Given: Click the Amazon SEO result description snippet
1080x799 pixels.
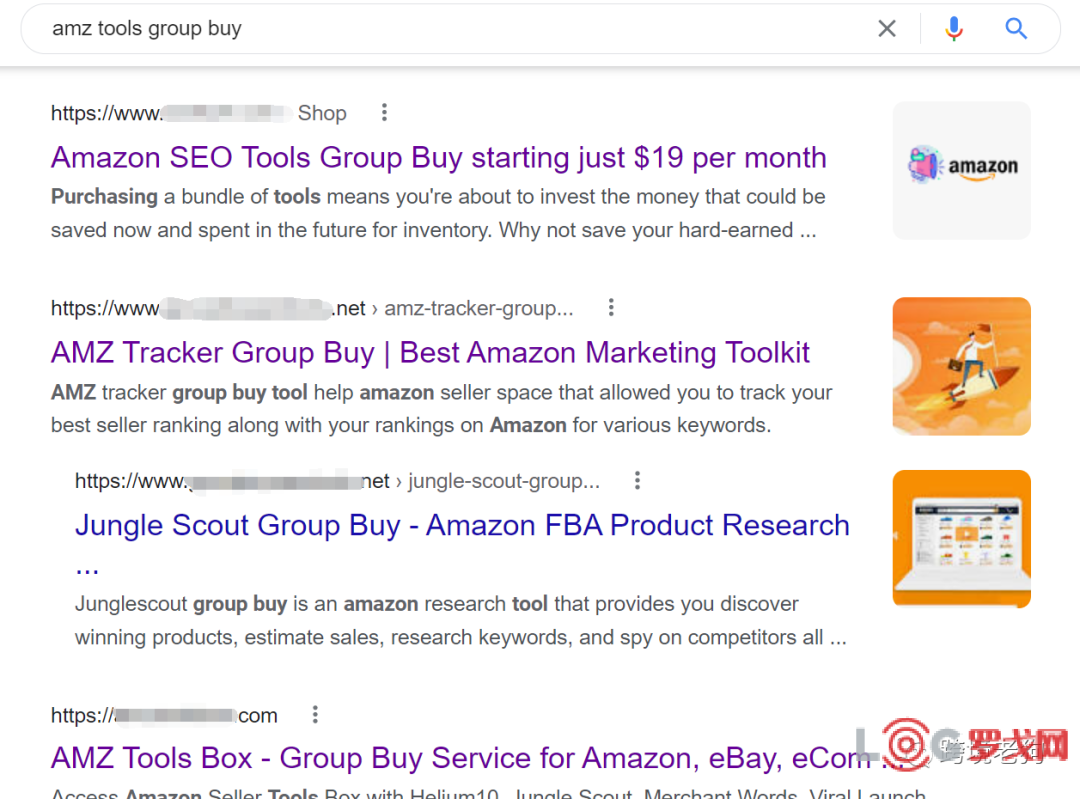Looking at the screenshot, I should coord(437,213).
